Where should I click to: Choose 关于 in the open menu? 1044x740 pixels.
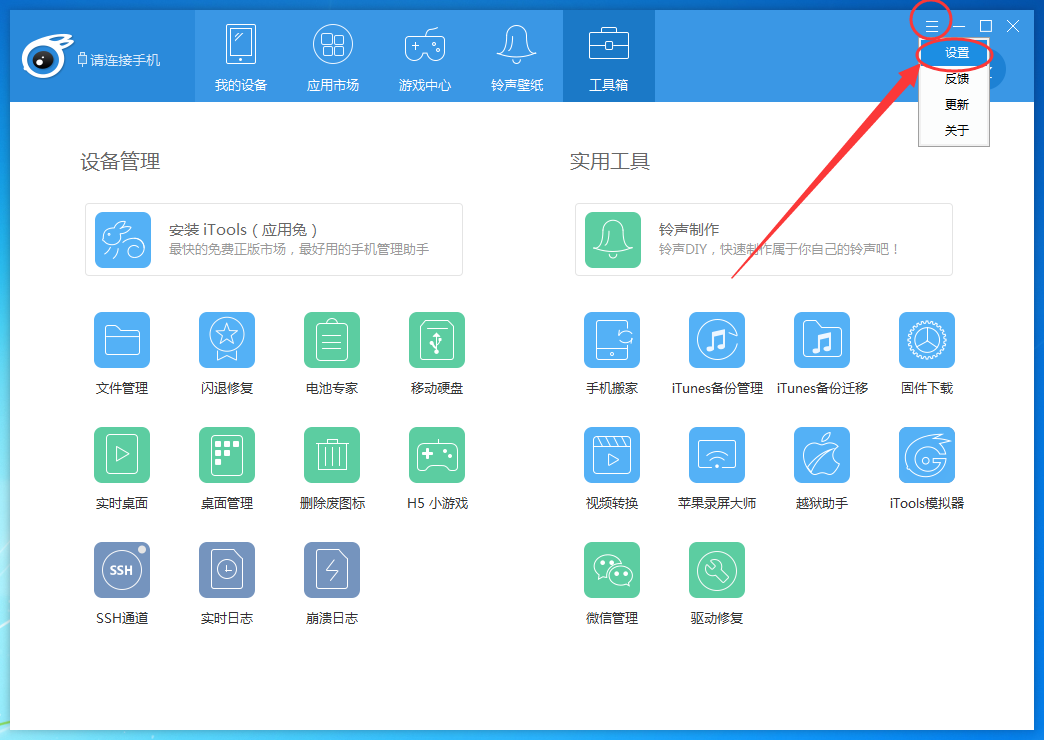click(x=953, y=129)
